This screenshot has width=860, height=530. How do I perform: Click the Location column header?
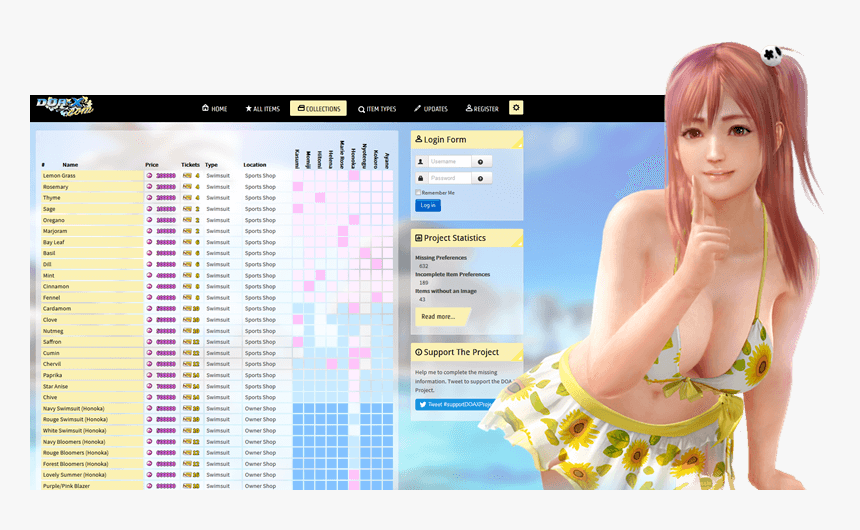click(254, 165)
